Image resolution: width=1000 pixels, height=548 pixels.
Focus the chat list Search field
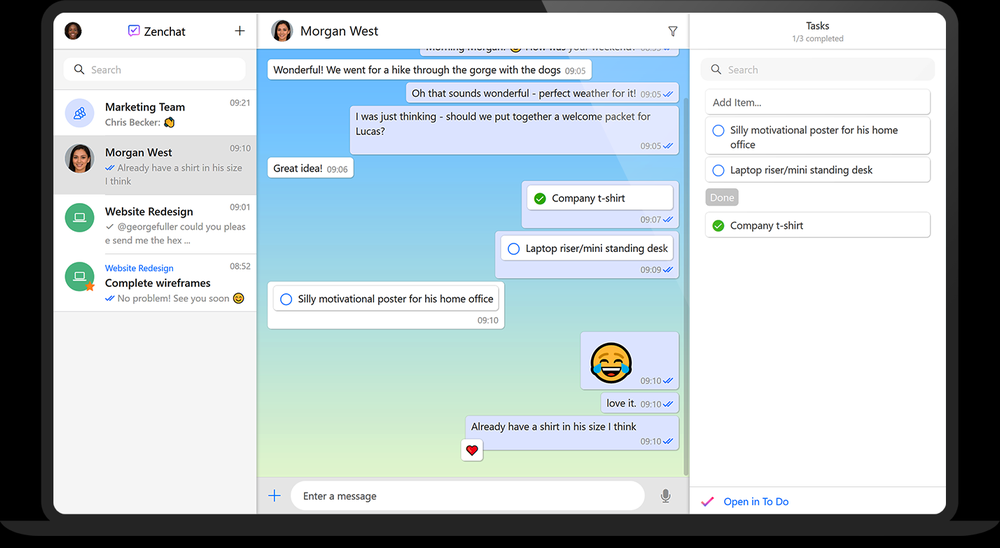click(155, 70)
